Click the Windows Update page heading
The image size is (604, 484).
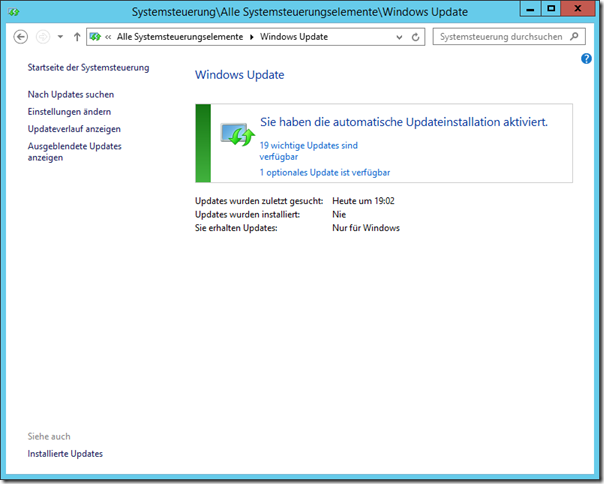pyautogui.click(x=240, y=75)
